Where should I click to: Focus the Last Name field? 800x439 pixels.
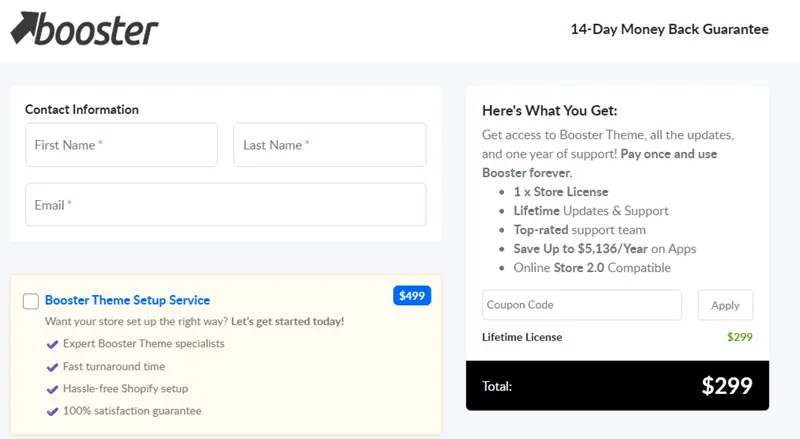330,145
